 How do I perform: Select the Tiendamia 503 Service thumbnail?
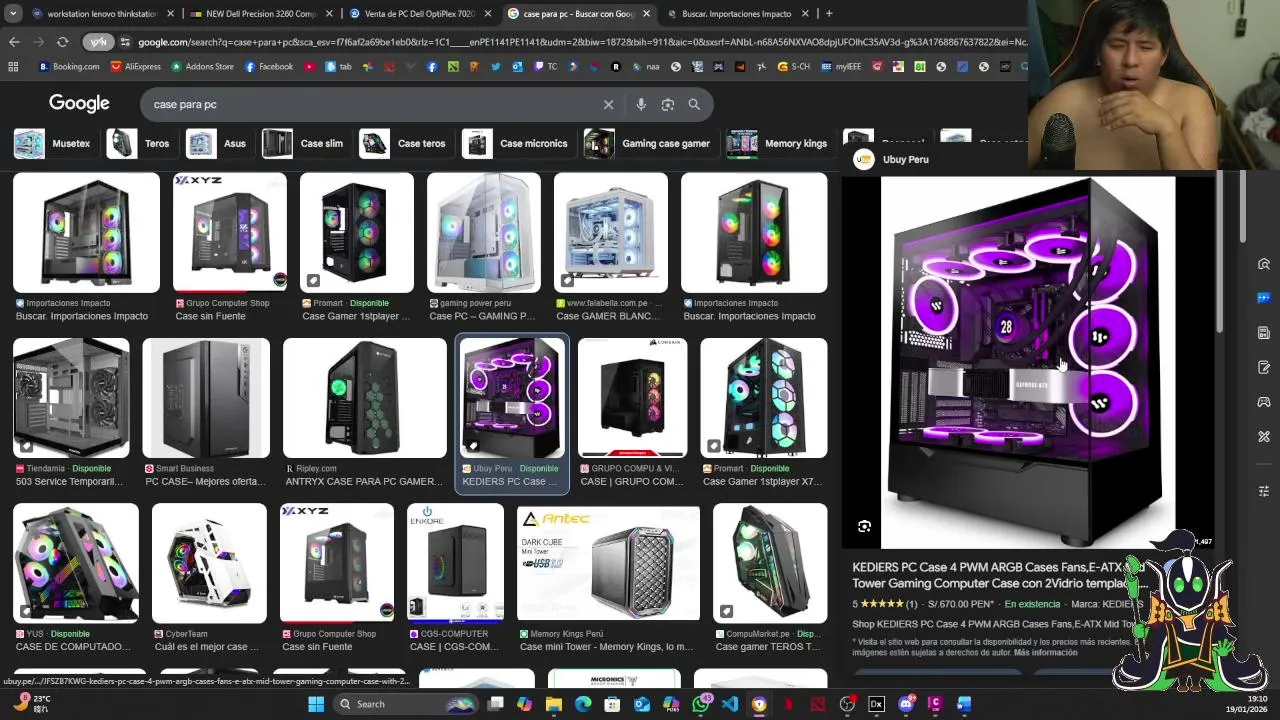pyautogui.click(x=71, y=398)
